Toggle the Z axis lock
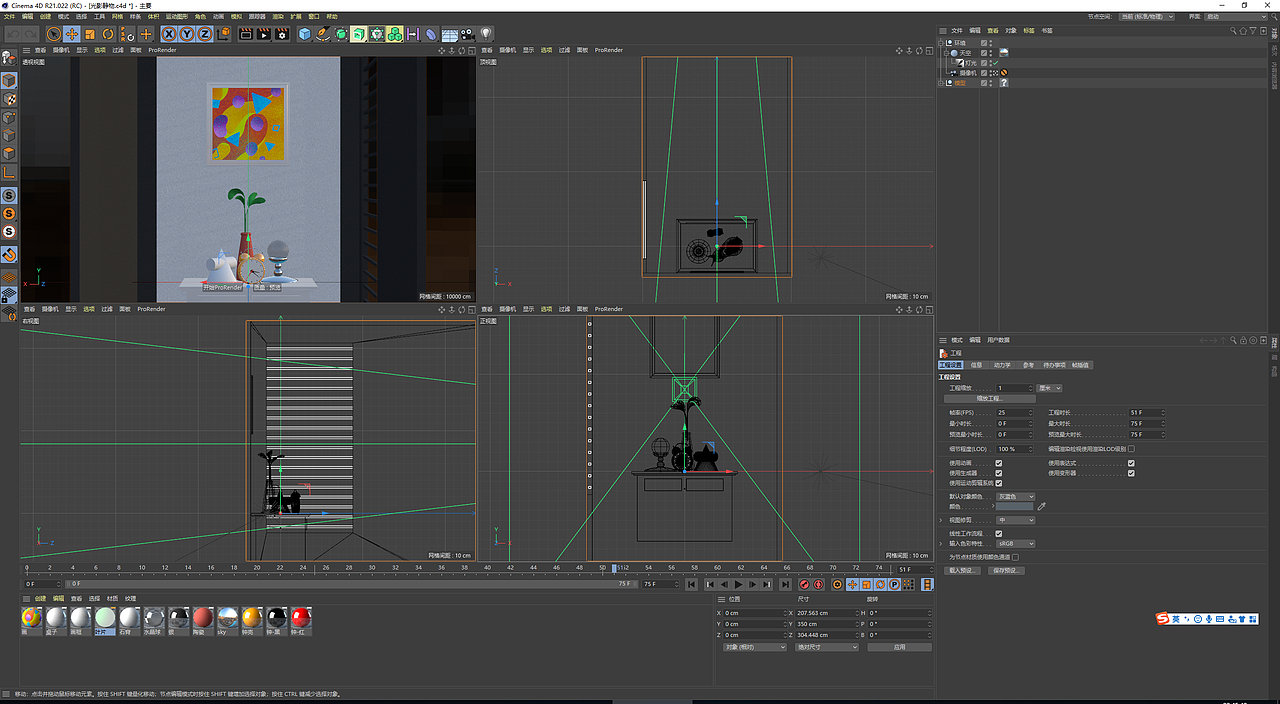This screenshot has height=704, width=1280. pos(205,34)
